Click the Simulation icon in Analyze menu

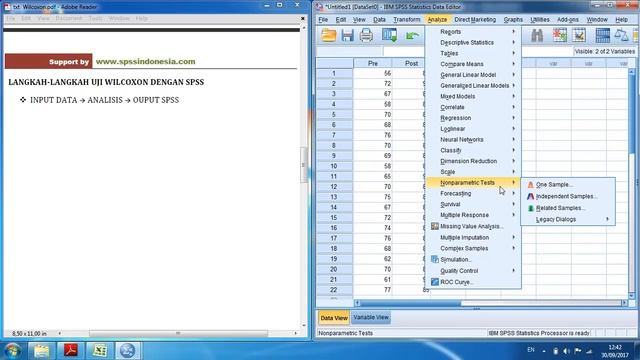pos(435,260)
